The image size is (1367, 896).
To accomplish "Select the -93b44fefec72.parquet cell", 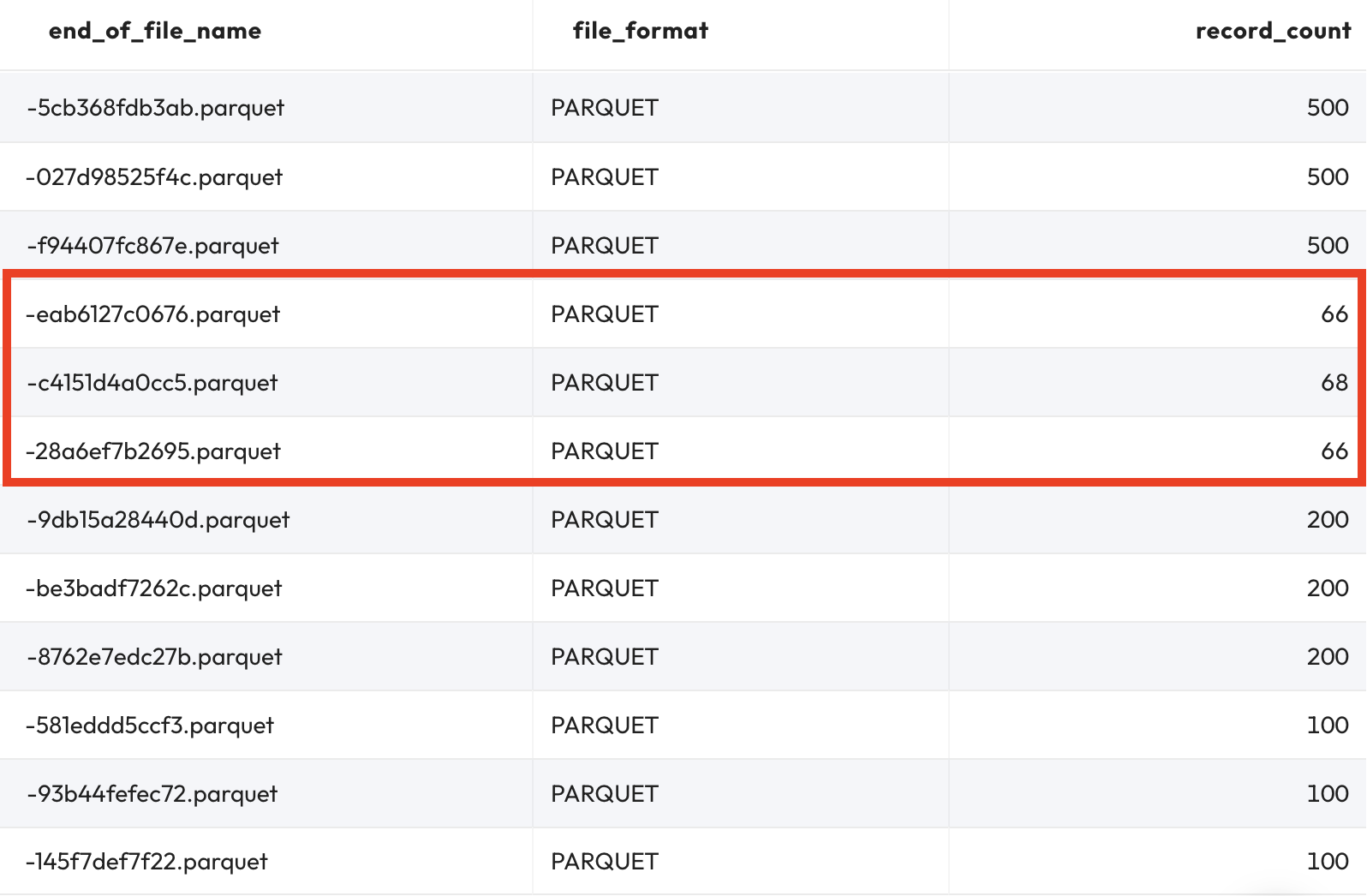I will click(152, 794).
